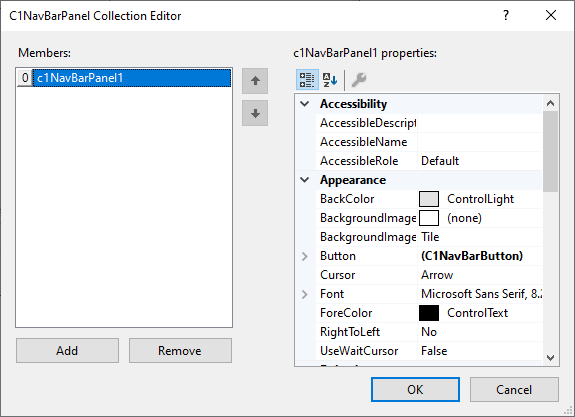
Task: Select the UseWaitCursor False value
Action: point(480,351)
